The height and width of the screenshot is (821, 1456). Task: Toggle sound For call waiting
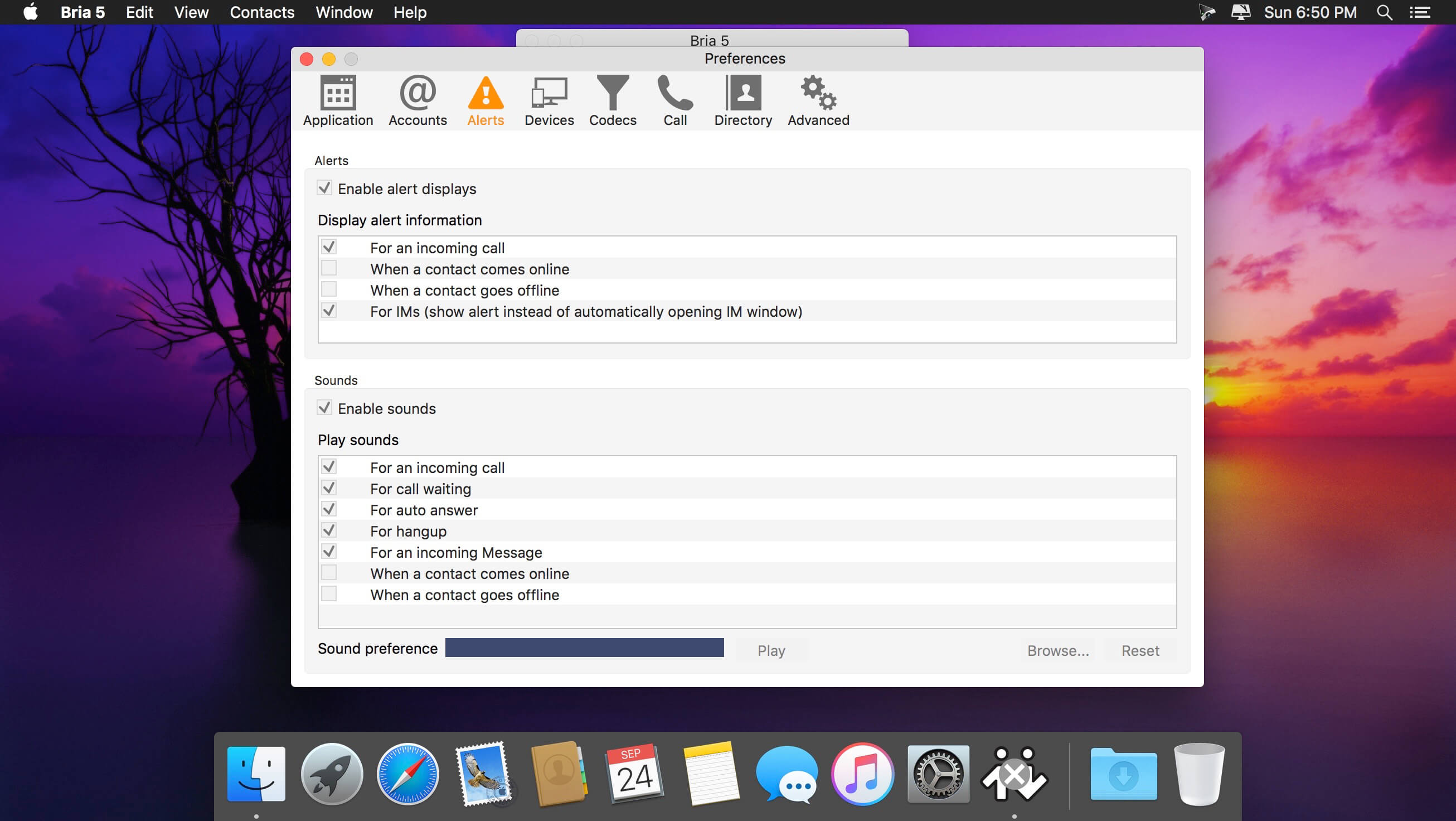tap(329, 488)
